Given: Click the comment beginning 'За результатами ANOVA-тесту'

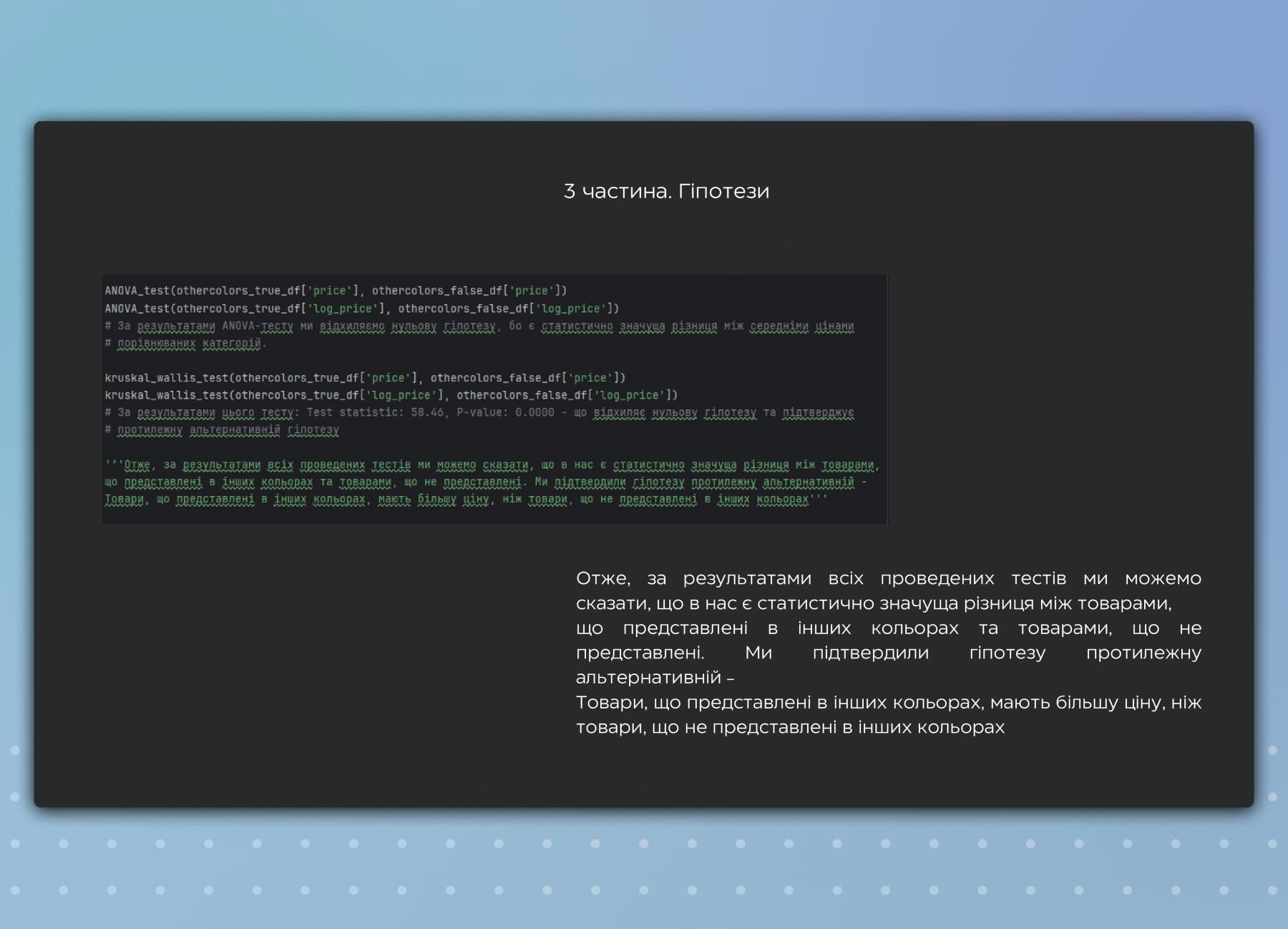Looking at the screenshot, I should [x=479, y=326].
